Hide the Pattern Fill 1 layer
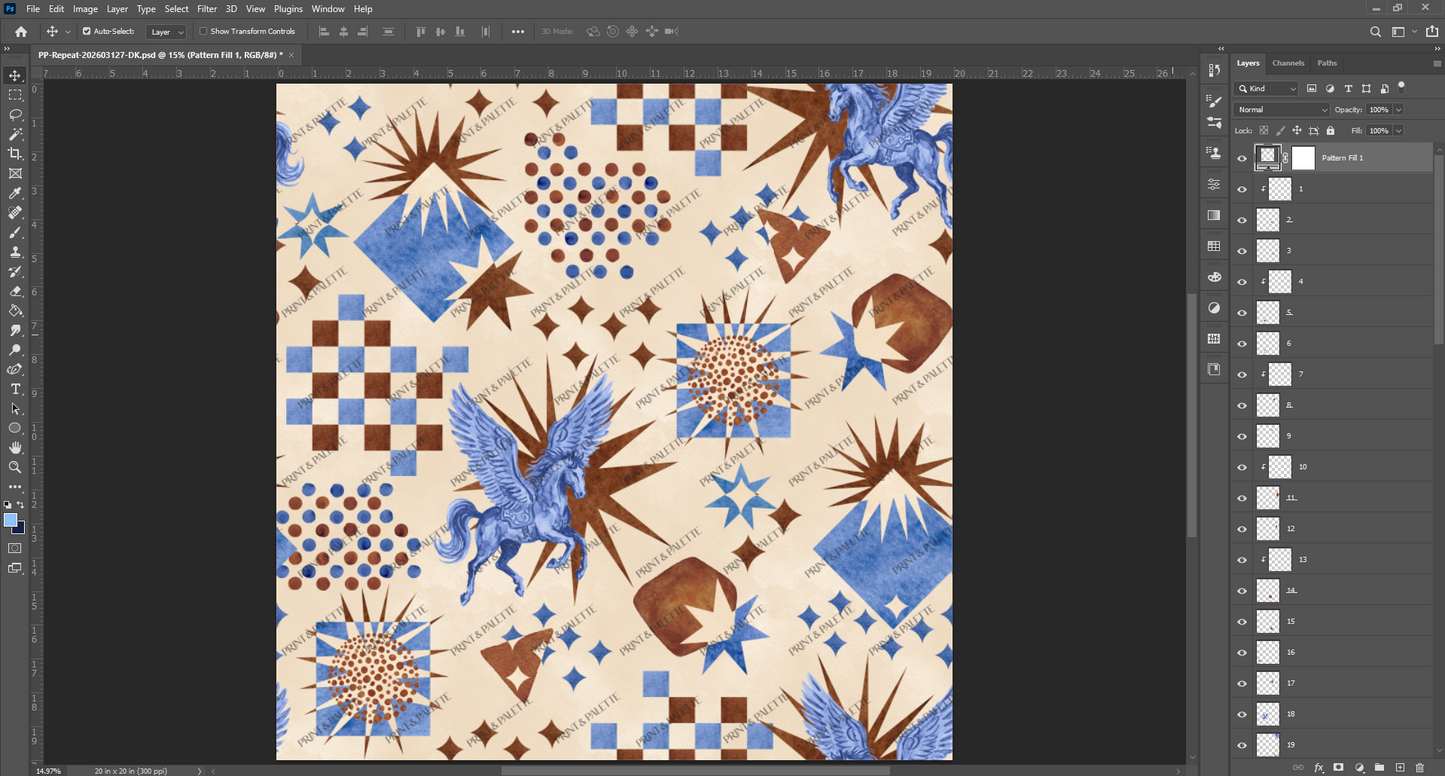This screenshot has height=776, width=1445. pyautogui.click(x=1242, y=158)
